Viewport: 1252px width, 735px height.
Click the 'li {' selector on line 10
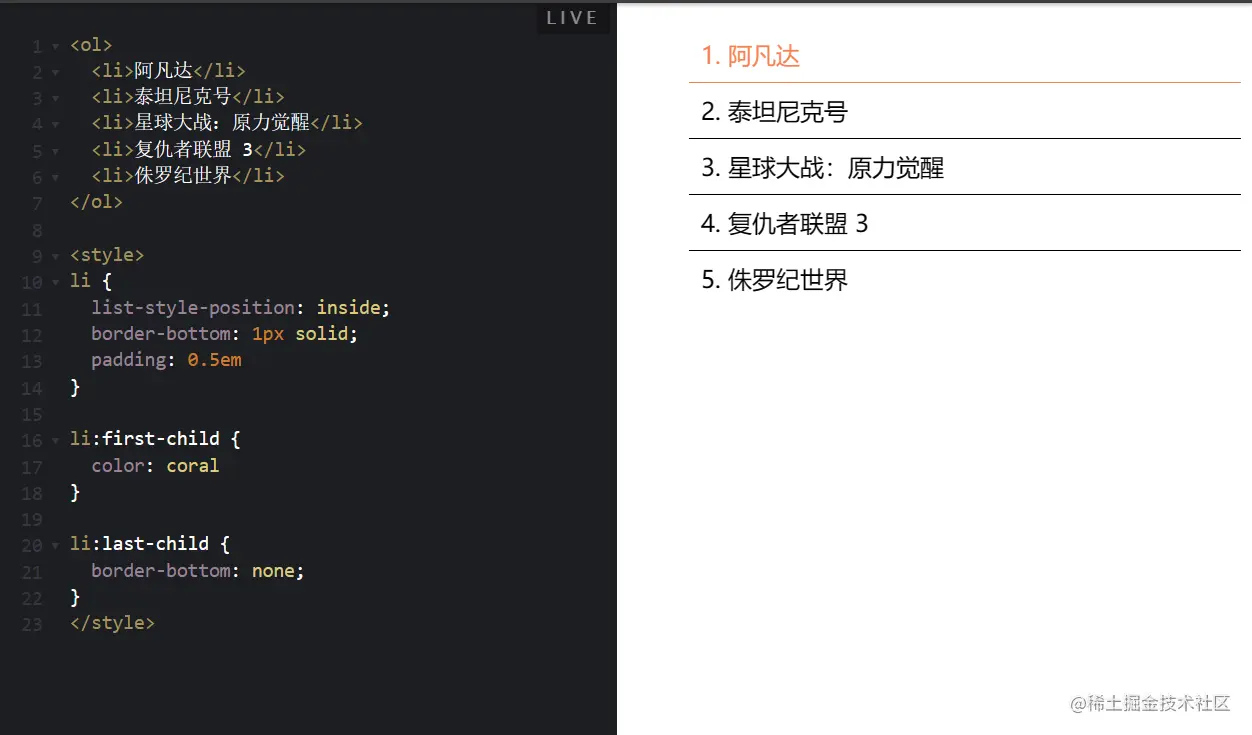coord(91,281)
